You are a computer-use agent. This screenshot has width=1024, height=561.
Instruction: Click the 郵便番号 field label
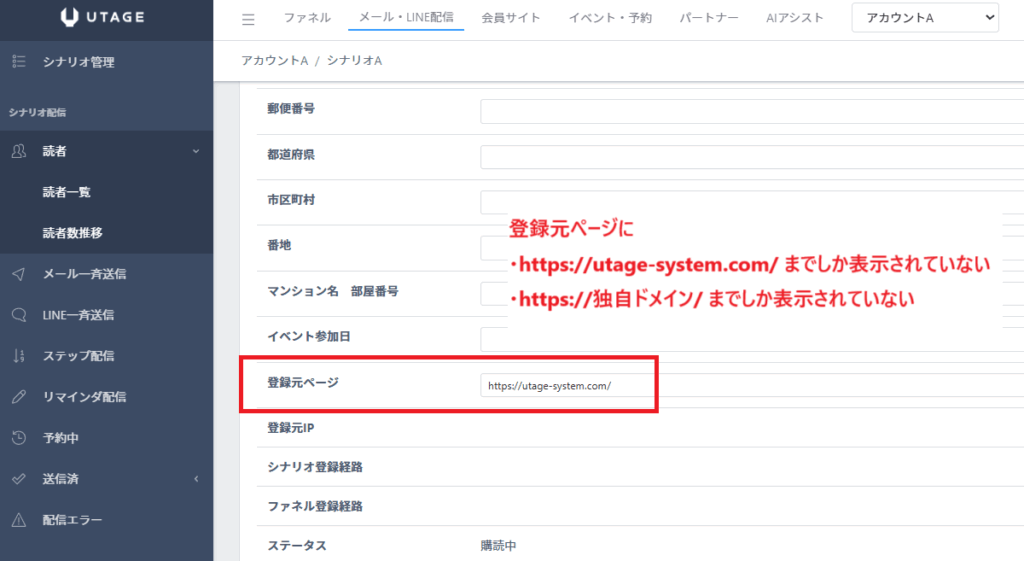pyautogui.click(x=291, y=108)
